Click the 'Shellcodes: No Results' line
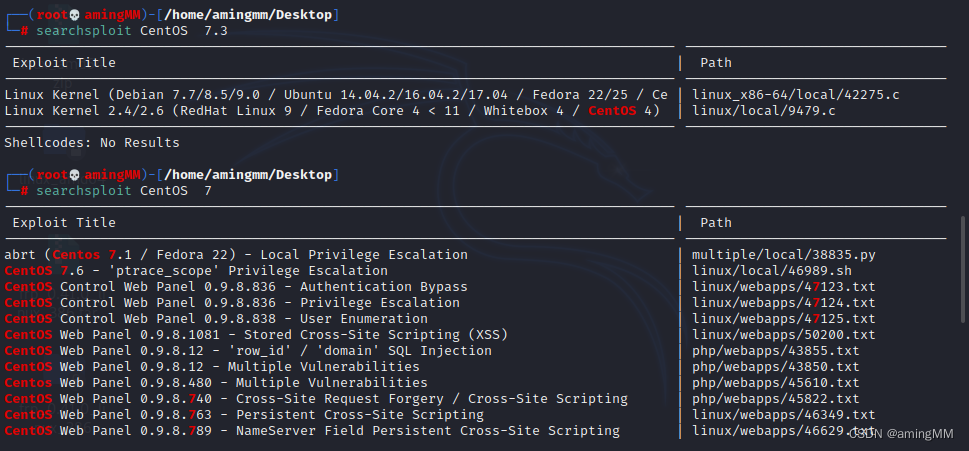The height and width of the screenshot is (451, 969). pyautogui.click(x=91, y=143)
